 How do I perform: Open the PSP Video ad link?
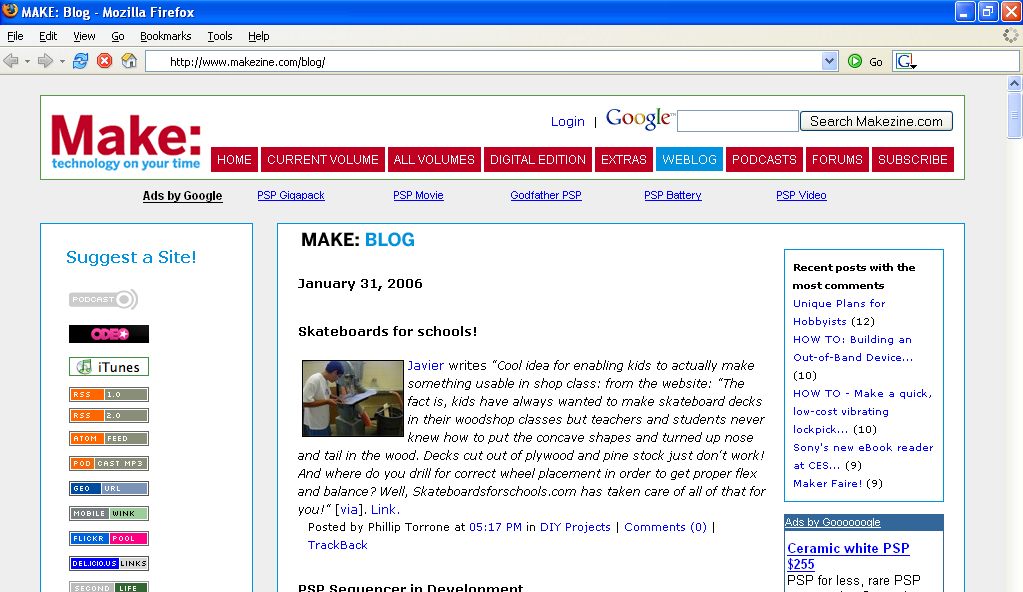pyautogui.click(x=801, y=195)
